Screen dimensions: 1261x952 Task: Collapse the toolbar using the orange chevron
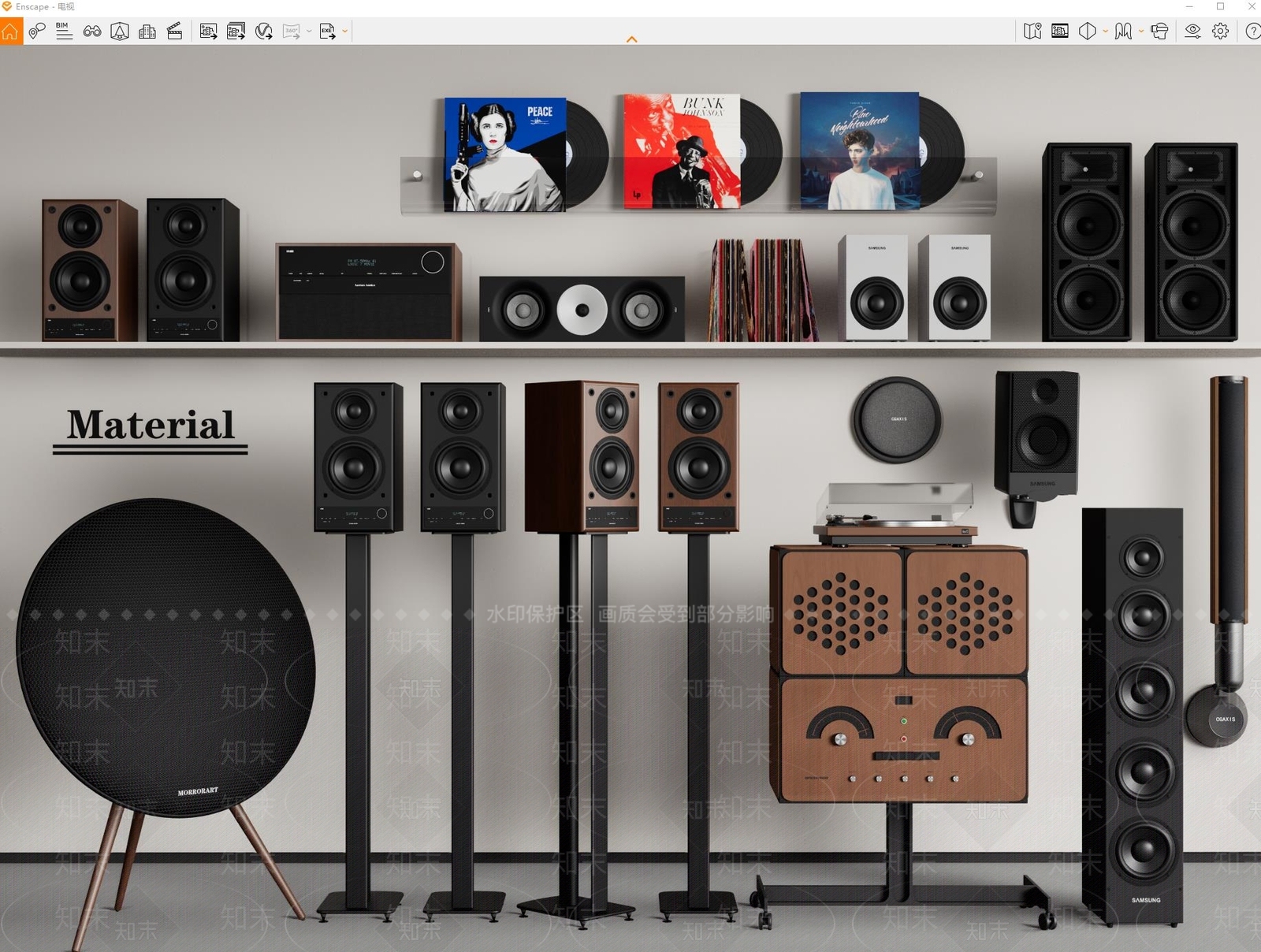pos(631,39)
